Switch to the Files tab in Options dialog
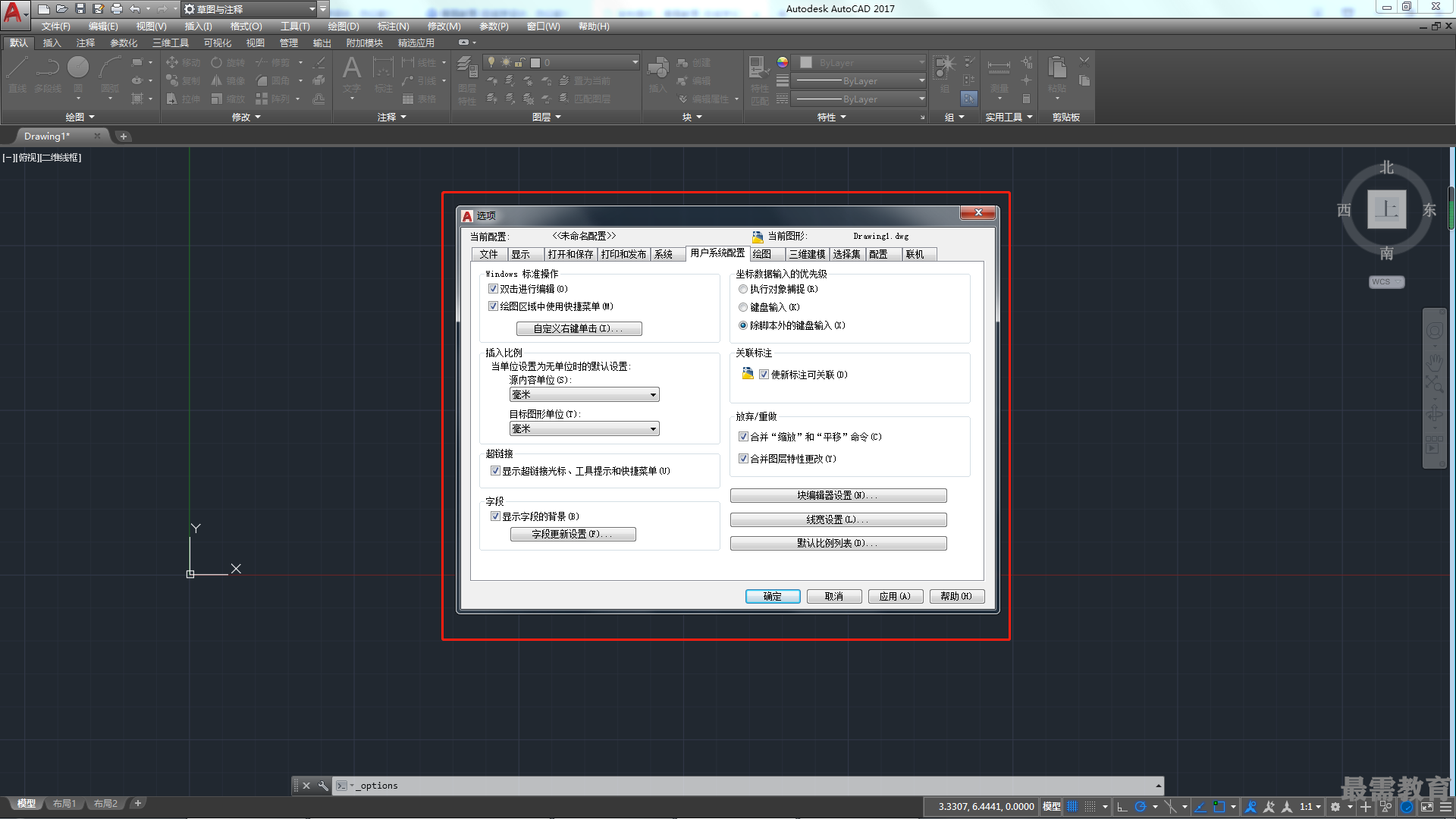The image size is (1456, 819). click(489, 254)
